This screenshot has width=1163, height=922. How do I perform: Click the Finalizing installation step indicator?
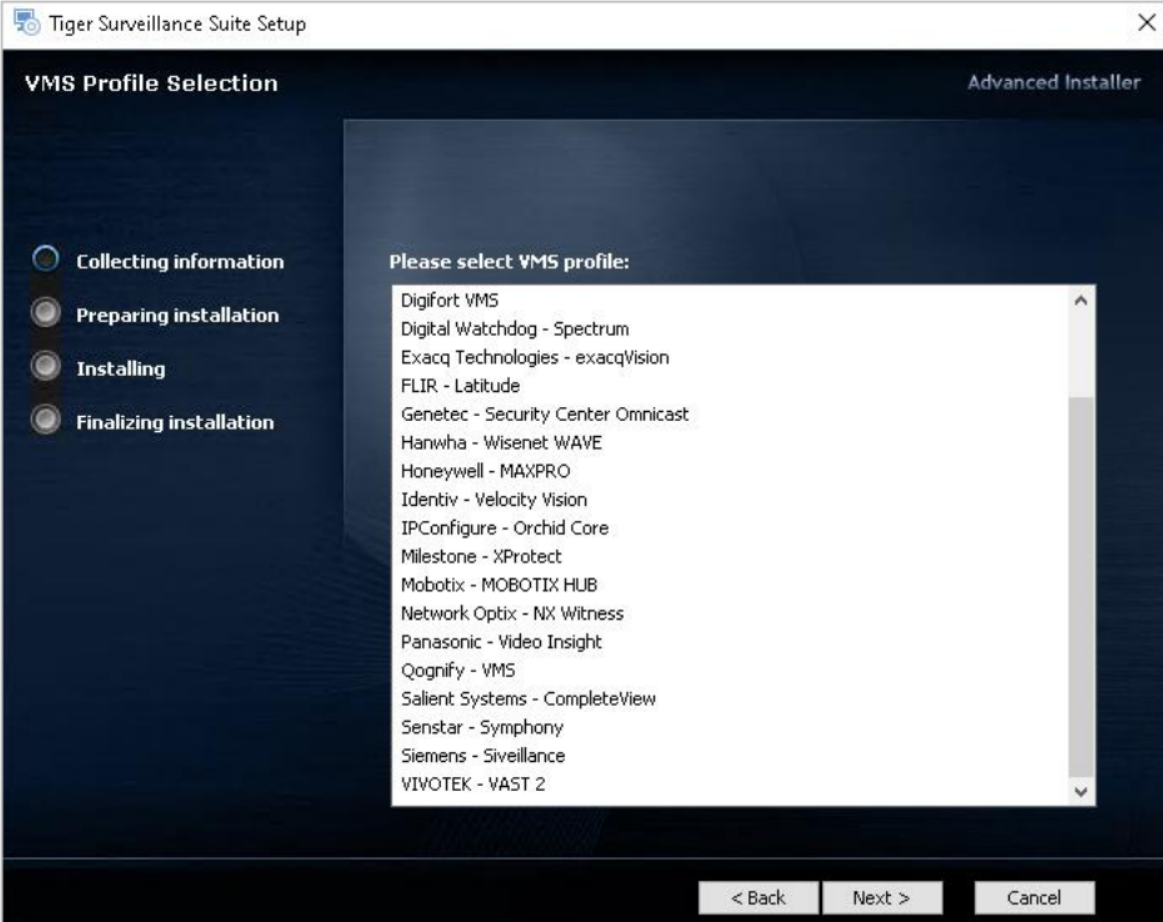point(46,419)
